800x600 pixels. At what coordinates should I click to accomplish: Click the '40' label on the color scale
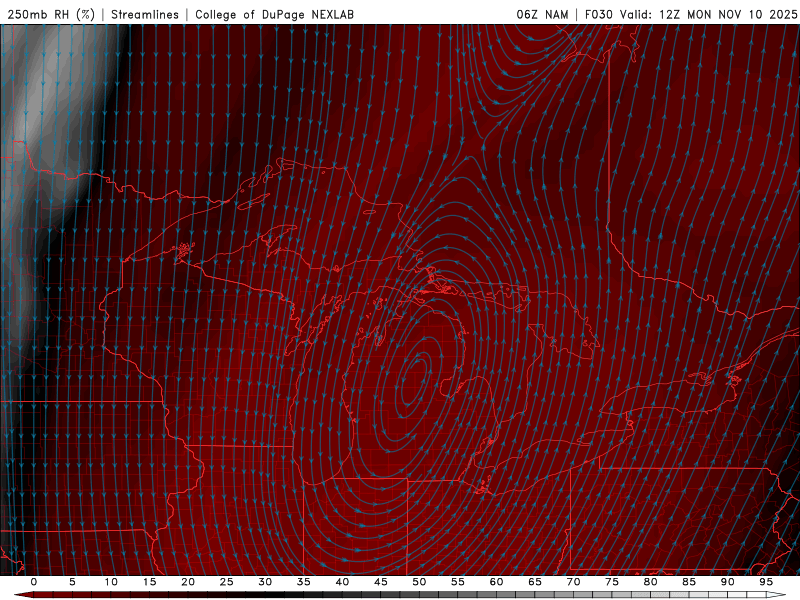342,582
